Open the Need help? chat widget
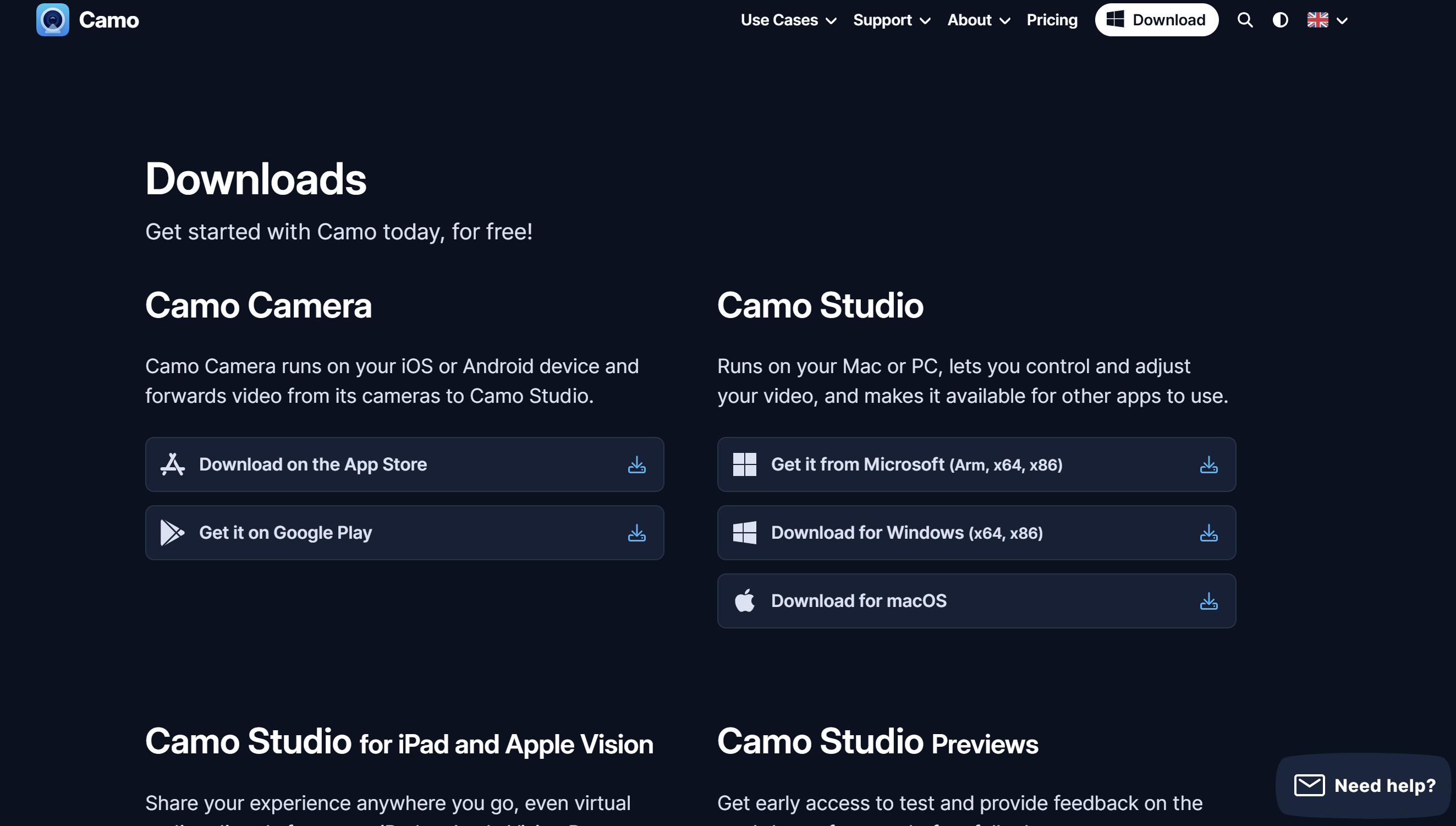1456x826 pixels. coord(1364,785)
